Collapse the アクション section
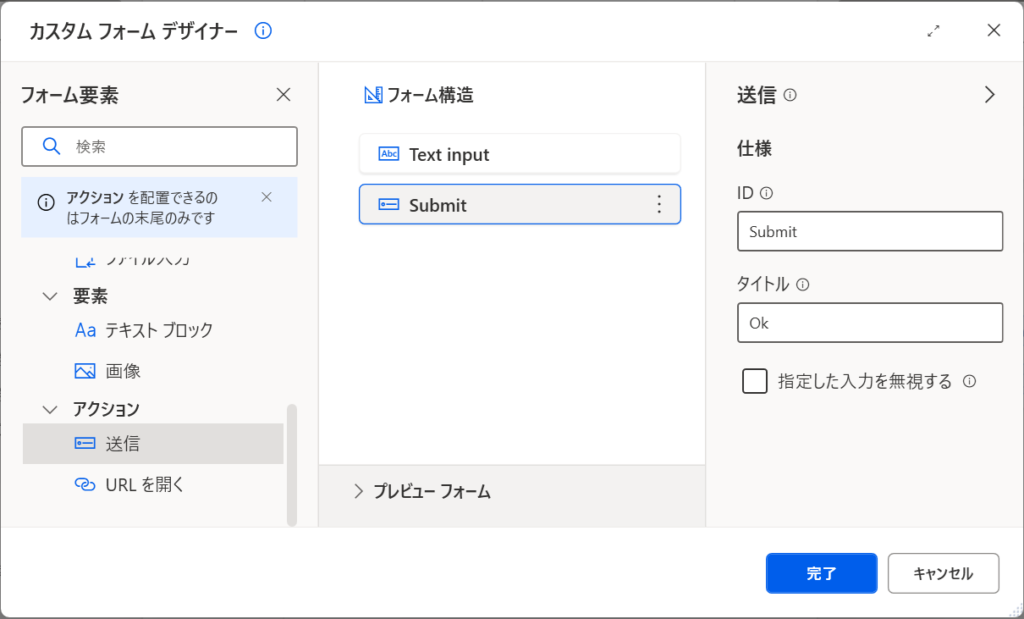Viewport: 1024px width, 619px height. click(x=50, y=409)
